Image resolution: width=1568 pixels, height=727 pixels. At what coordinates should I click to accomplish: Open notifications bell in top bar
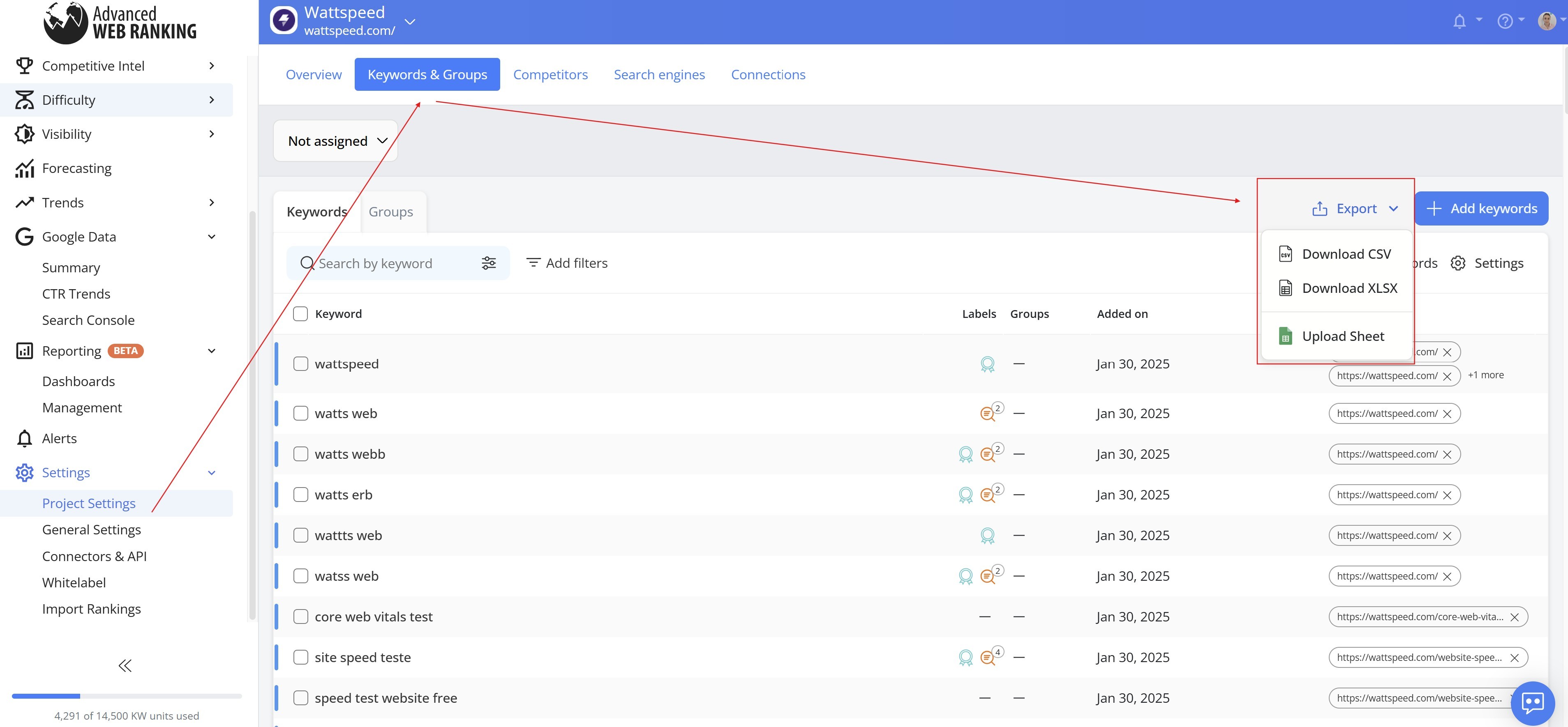click(x=1459, y=21)
